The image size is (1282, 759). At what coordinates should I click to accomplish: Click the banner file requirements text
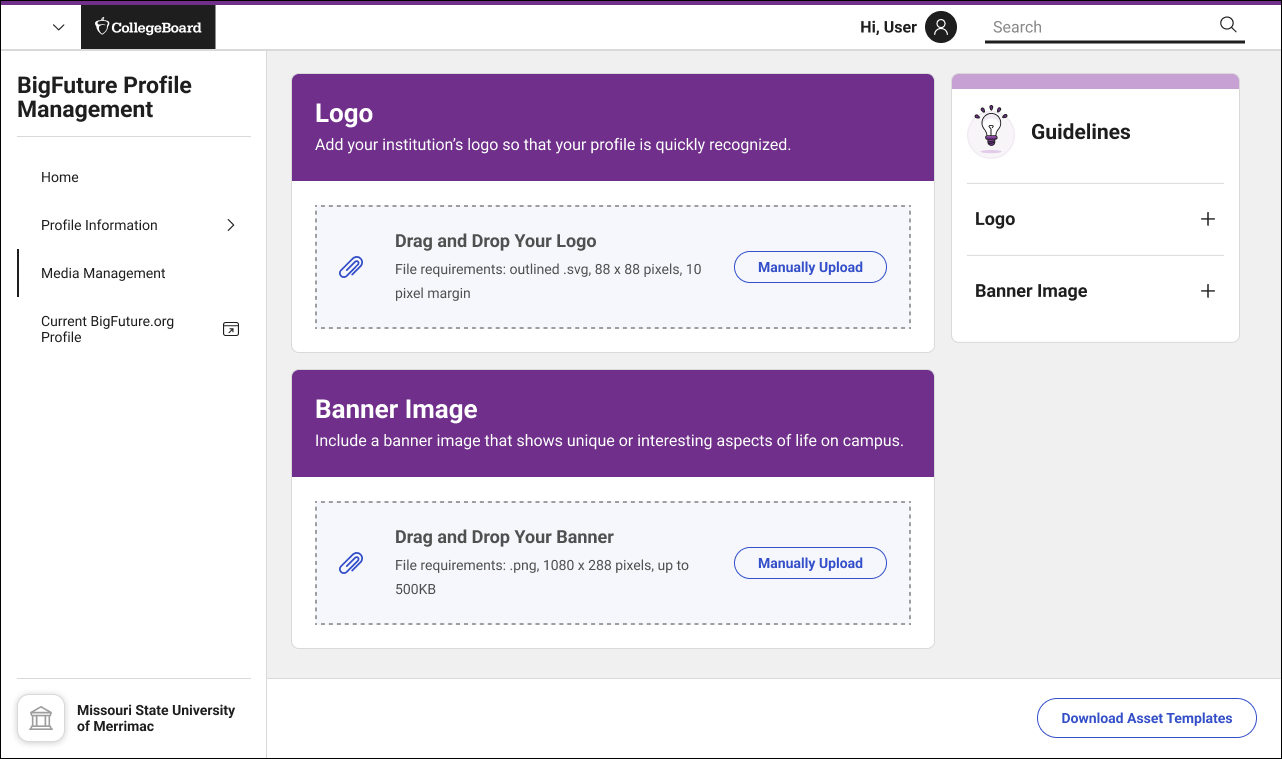point(542,577)
